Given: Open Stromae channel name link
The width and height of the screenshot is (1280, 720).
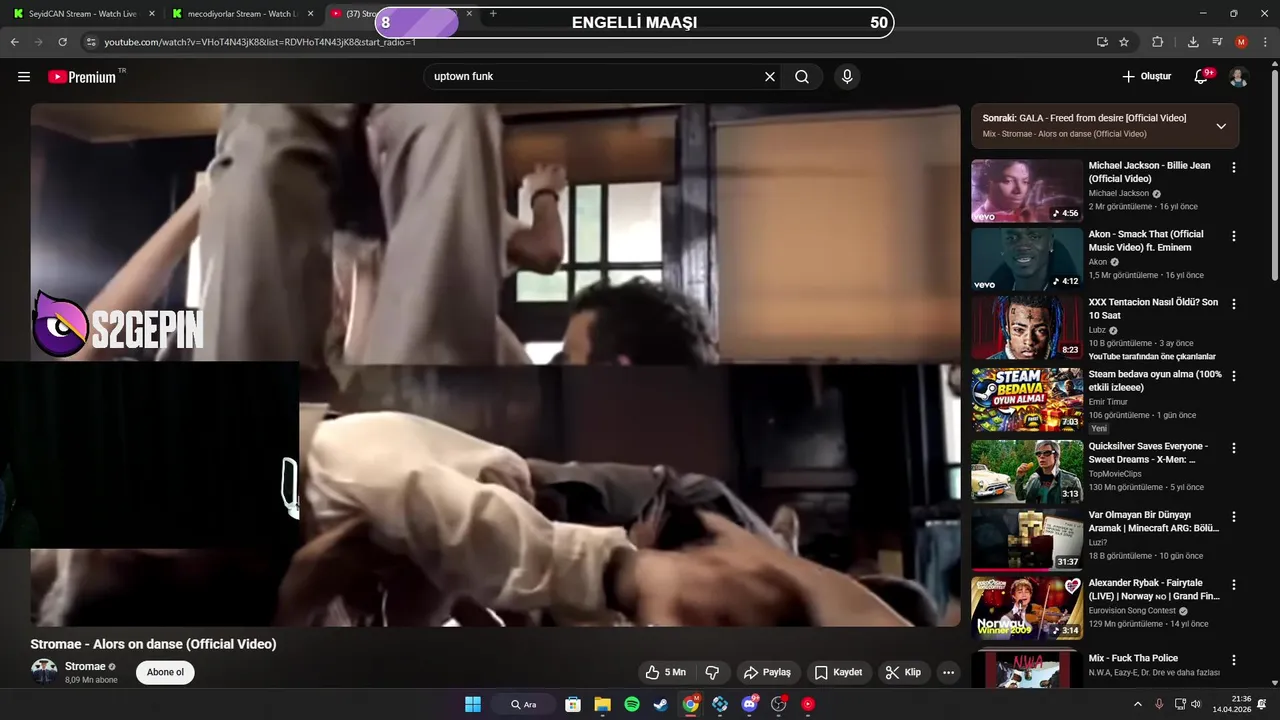Looking at the screenshot, I should pyautogui.click(x=85, y=667).
